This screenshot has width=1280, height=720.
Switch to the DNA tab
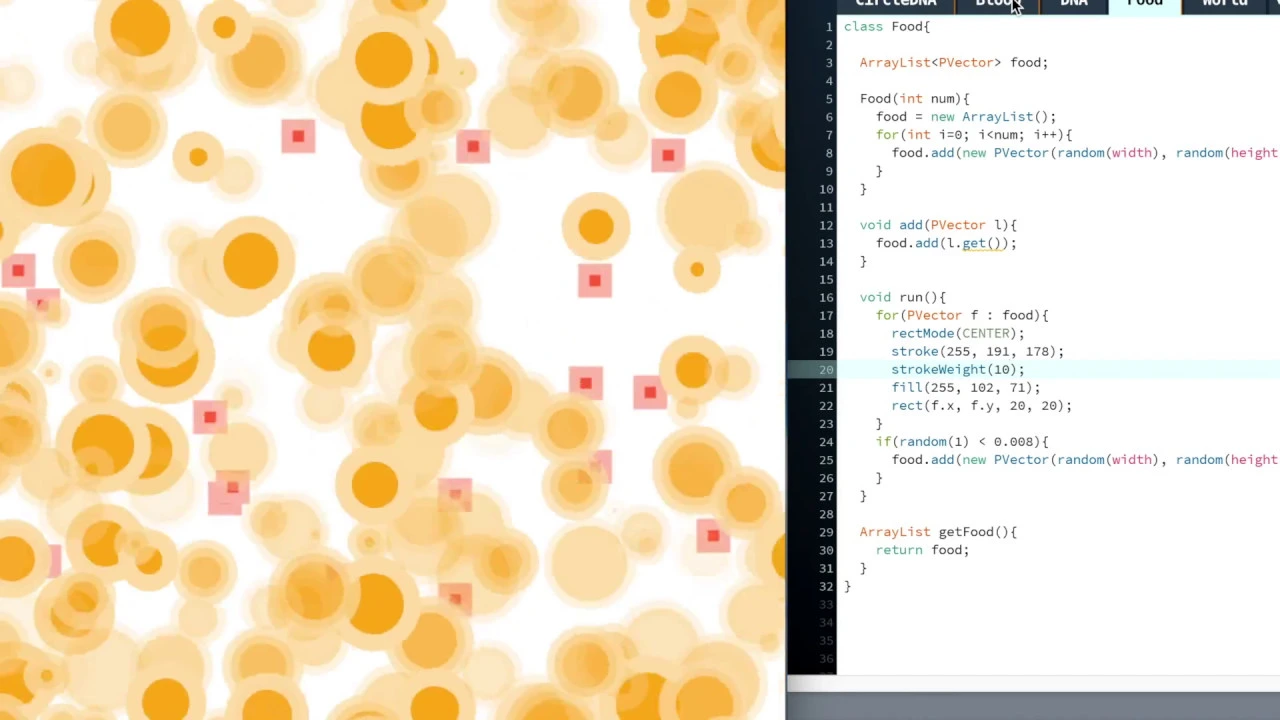click(1074, 4)
